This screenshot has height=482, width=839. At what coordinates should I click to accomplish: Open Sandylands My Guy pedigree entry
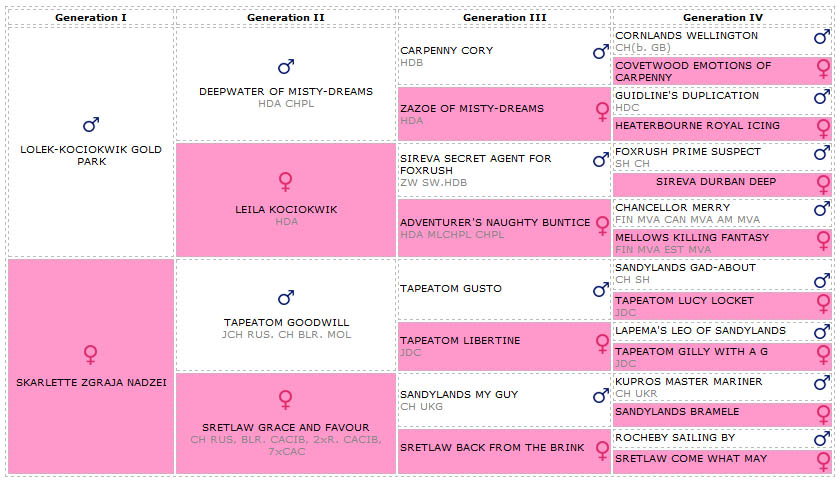point(447,395)
